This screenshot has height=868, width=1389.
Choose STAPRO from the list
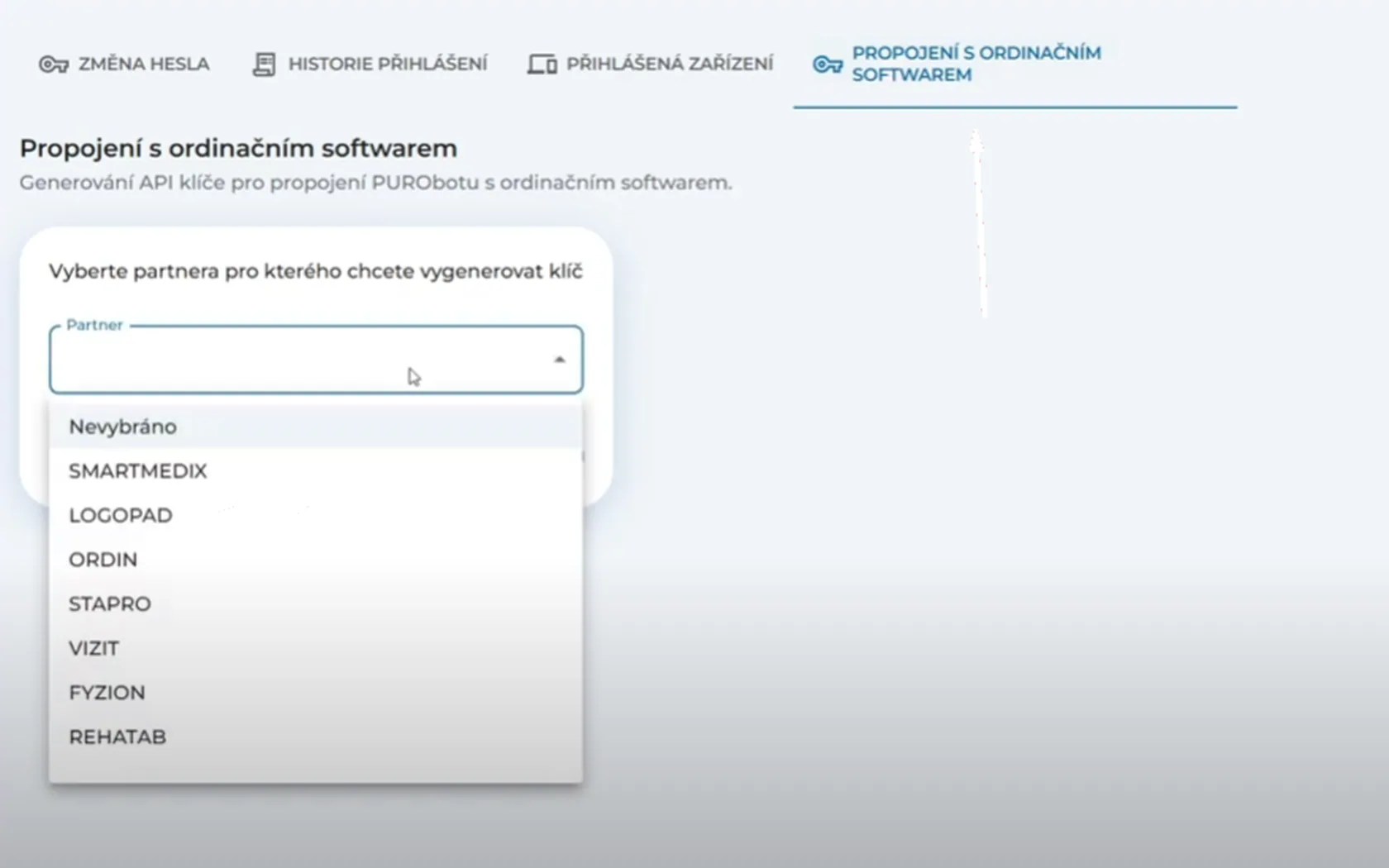(x=316, y=604)
